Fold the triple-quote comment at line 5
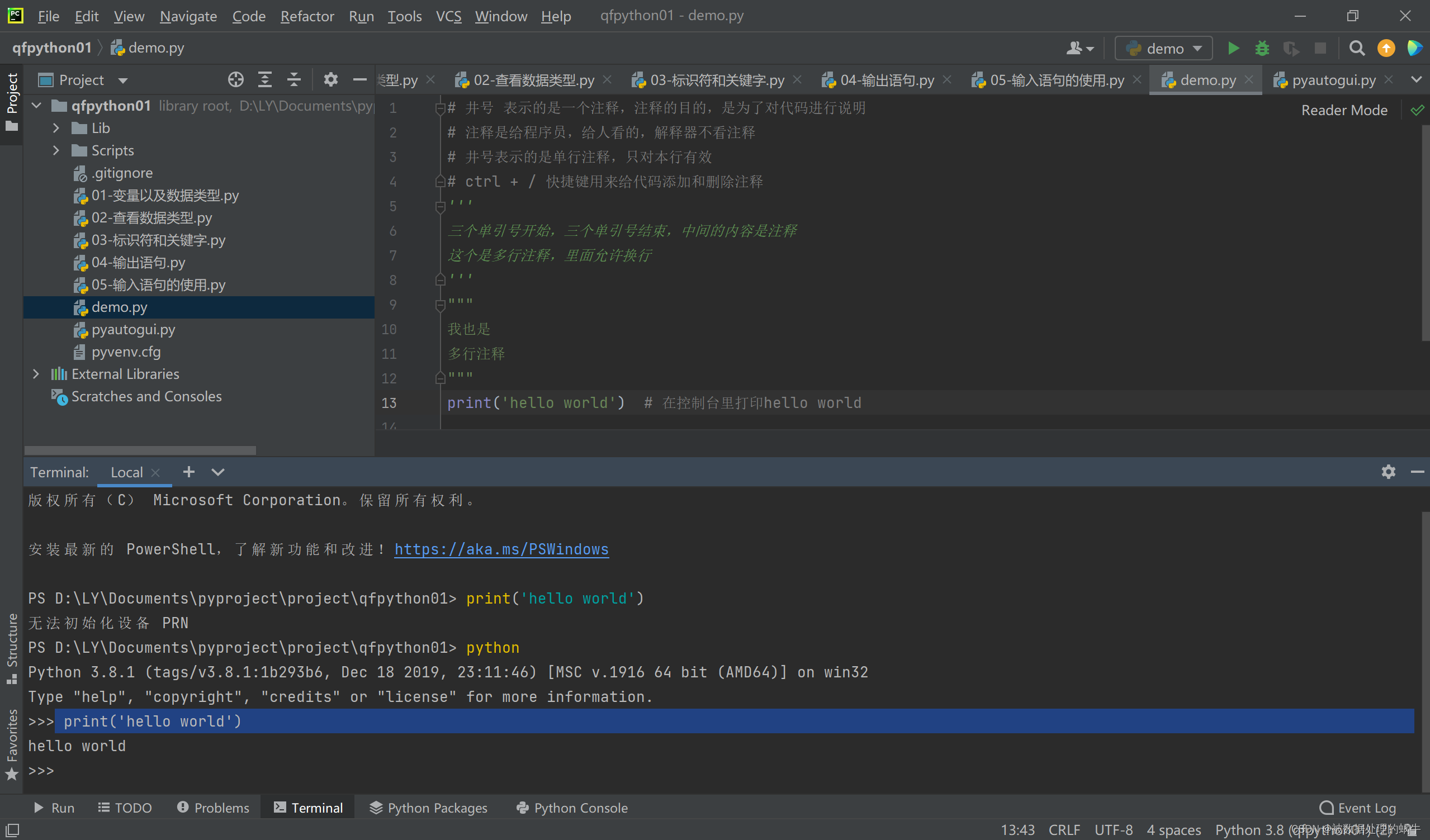Screen dimensions: 1430x840 click(440, 206)
